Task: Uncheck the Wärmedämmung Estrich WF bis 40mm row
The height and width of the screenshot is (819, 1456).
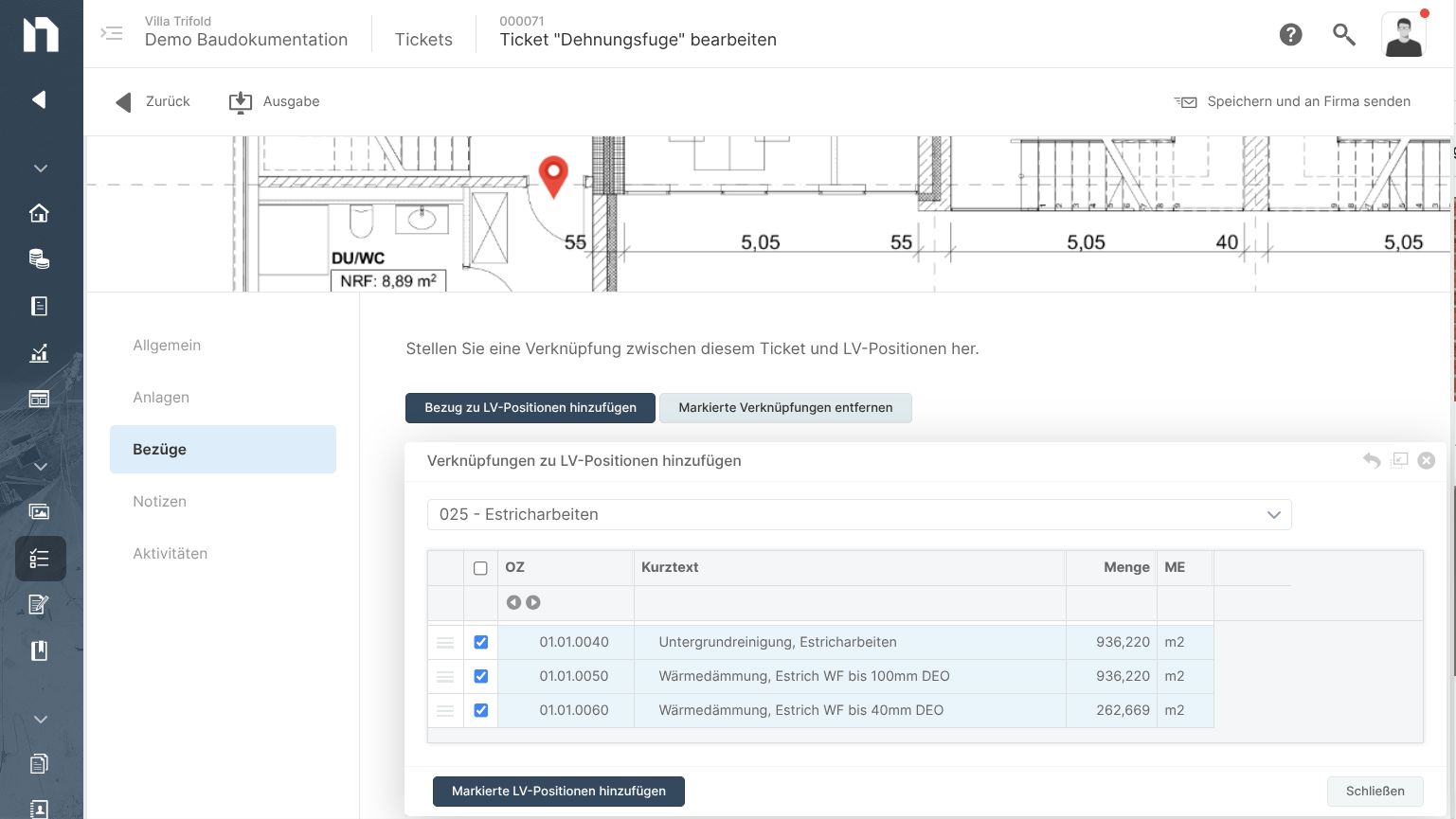Action: 480,710
